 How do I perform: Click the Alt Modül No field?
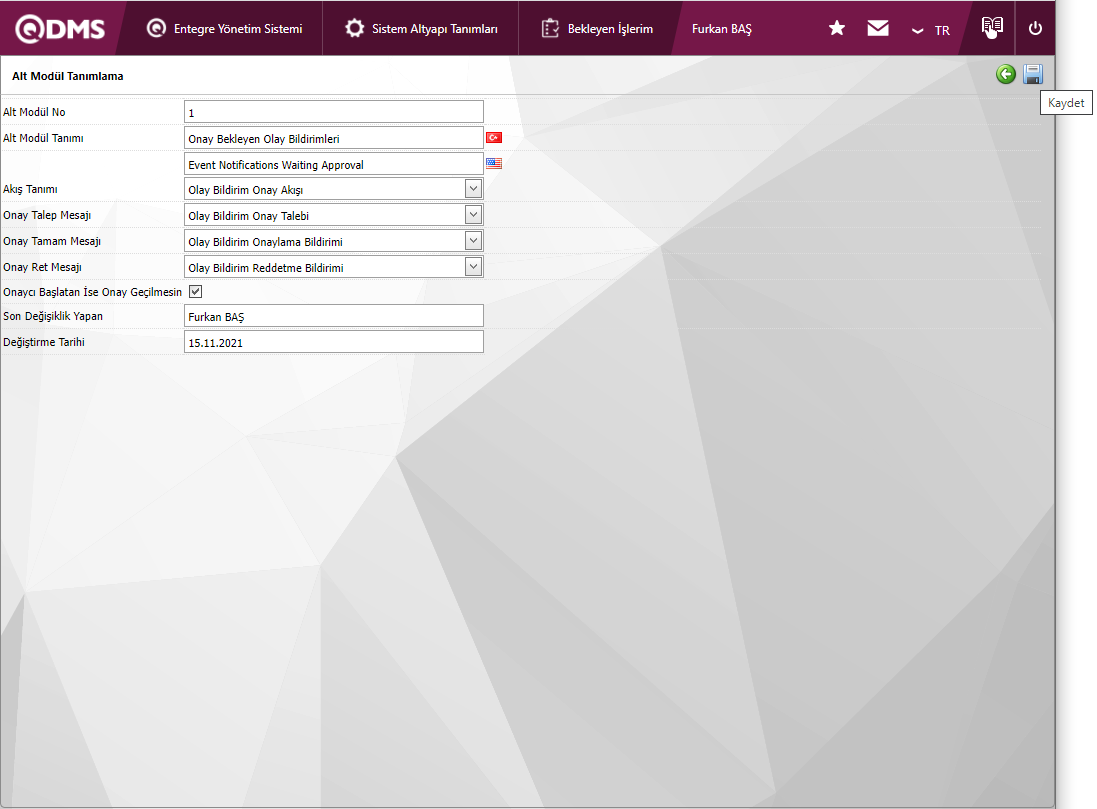coord(334,112)
